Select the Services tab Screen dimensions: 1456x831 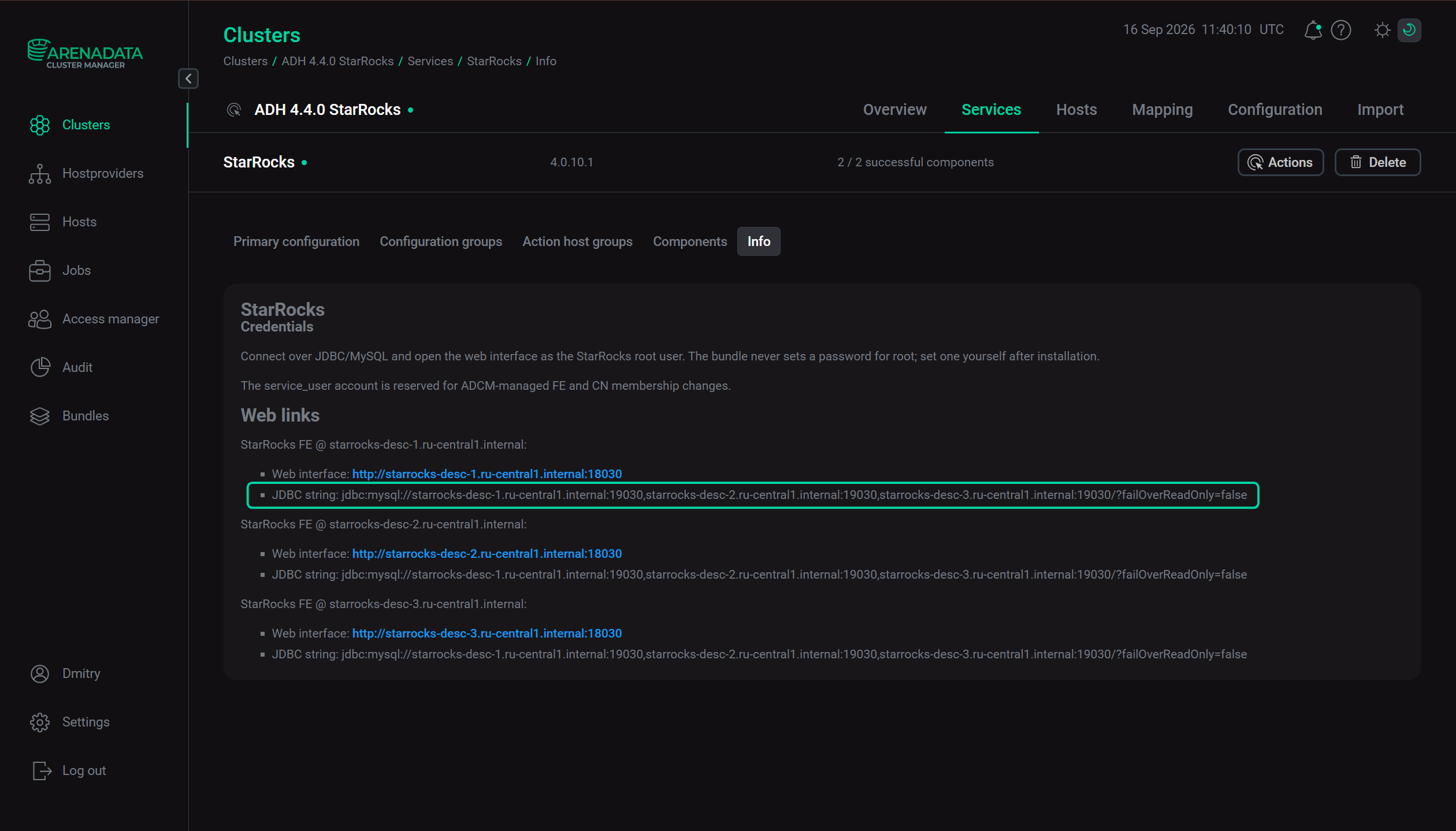pyautogui.click(x=991, y=110)
